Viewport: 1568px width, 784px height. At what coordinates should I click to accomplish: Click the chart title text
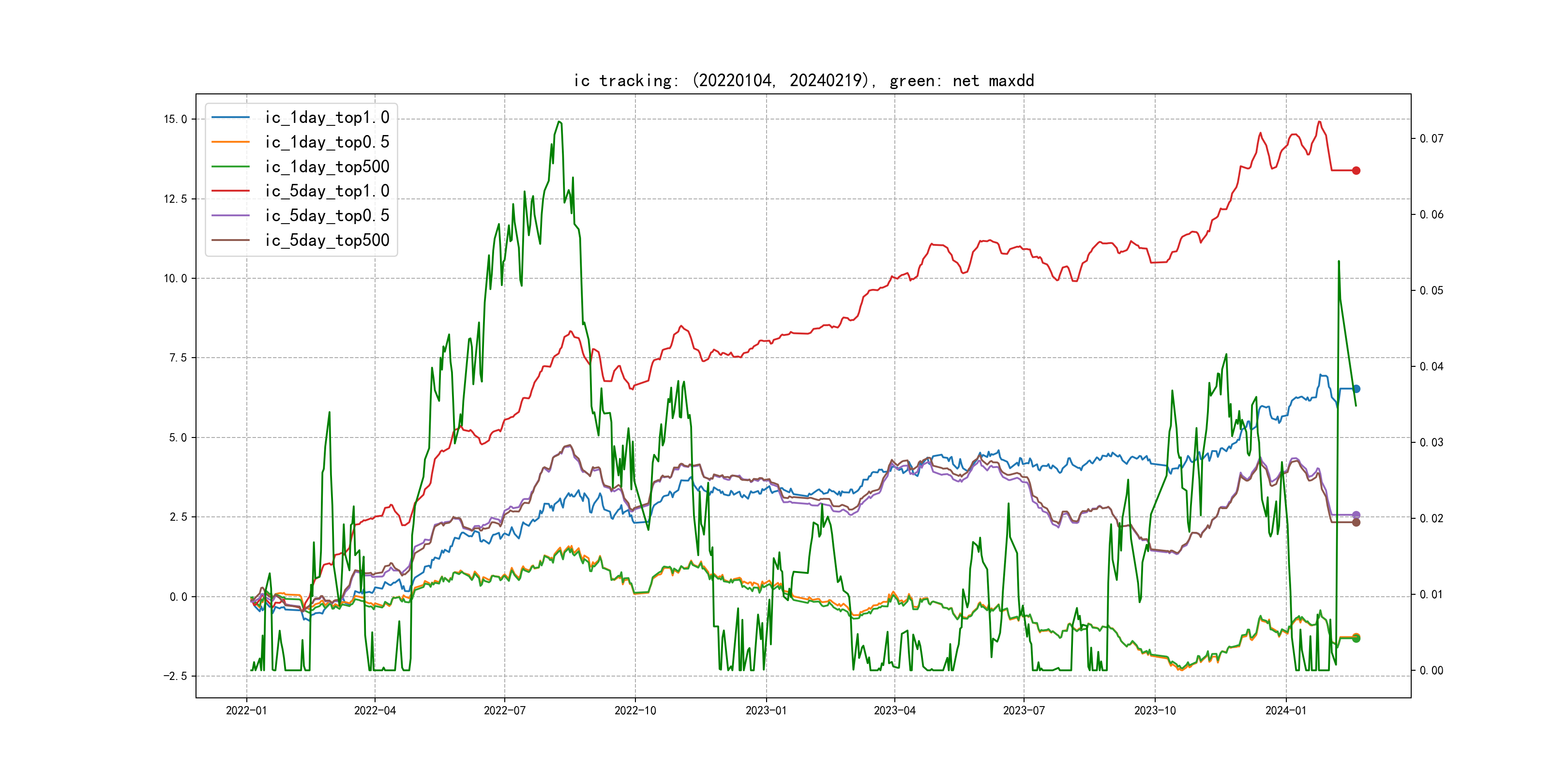click(x=803, y=80)
